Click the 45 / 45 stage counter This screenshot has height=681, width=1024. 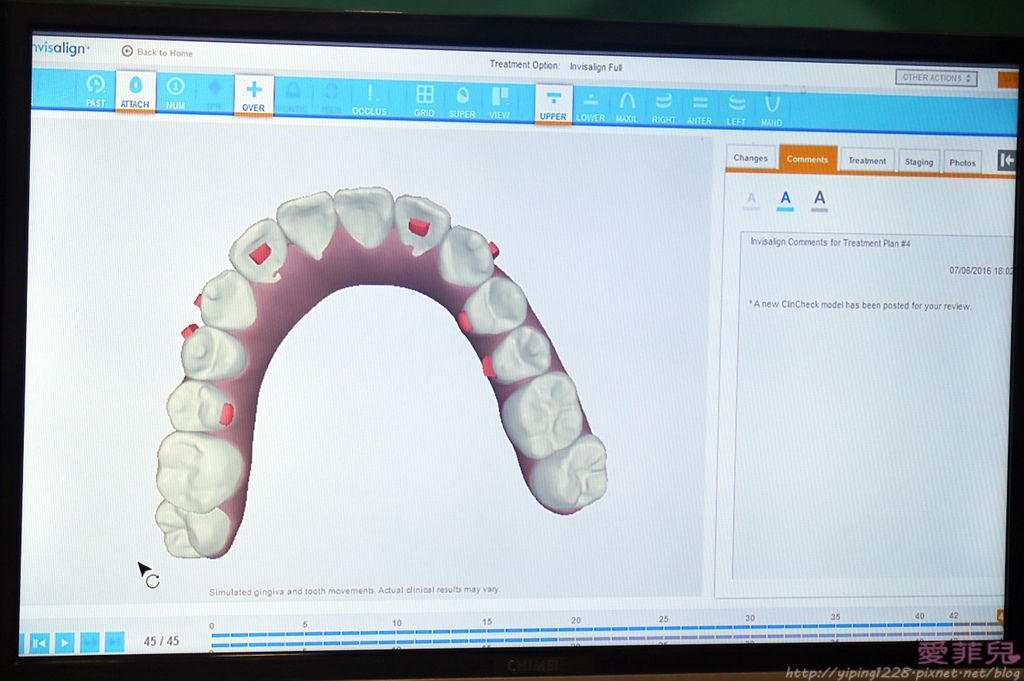click(x=161, y=641)
